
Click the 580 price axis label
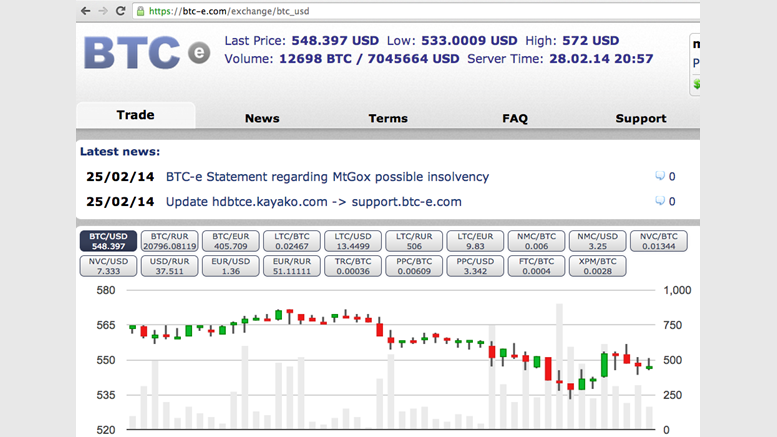point(106,290)
